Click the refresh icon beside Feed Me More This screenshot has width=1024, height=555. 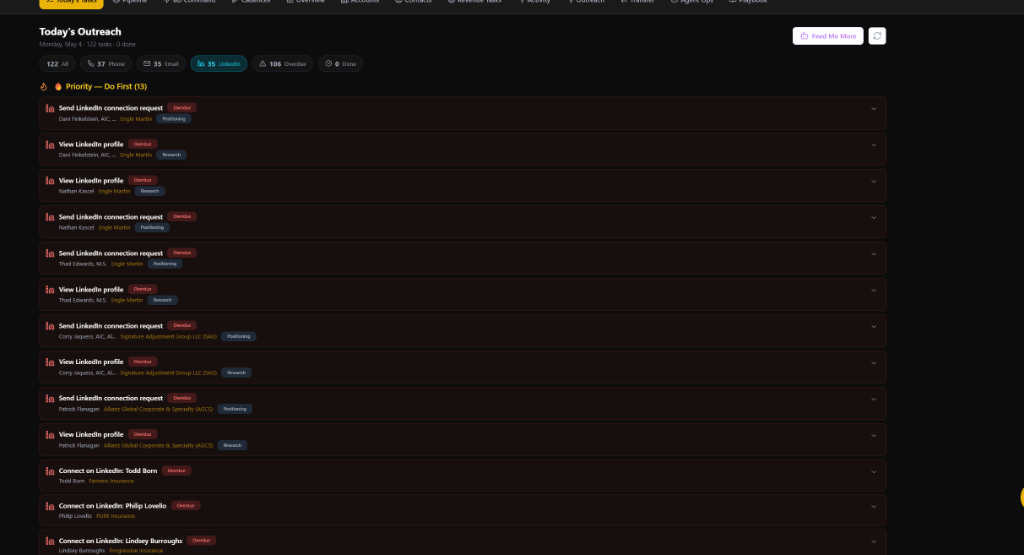(877, 36)
